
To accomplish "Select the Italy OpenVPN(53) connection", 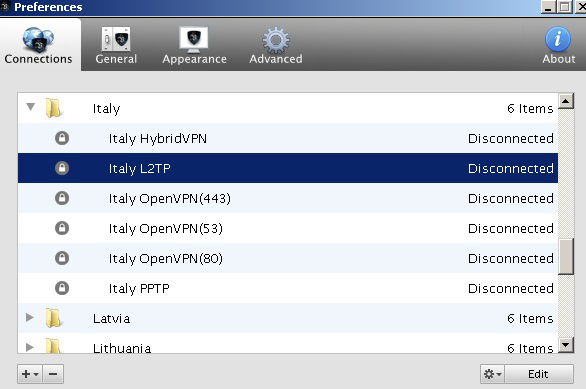I will 288,228.
